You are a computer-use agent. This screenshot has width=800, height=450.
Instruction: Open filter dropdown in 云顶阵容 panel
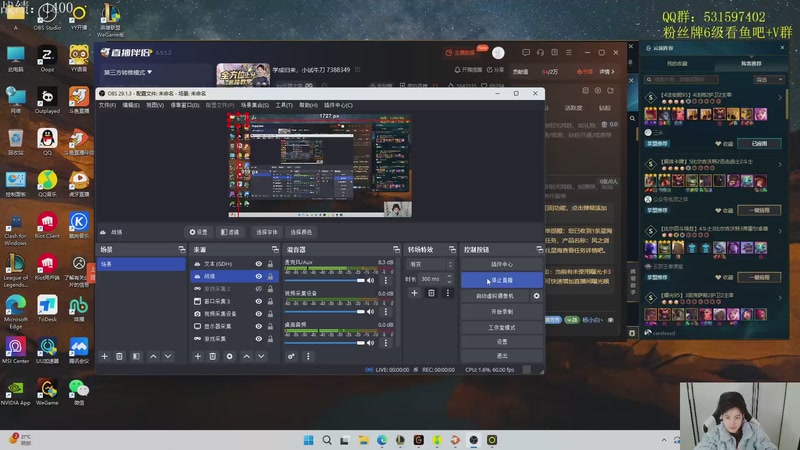[769, 80]
